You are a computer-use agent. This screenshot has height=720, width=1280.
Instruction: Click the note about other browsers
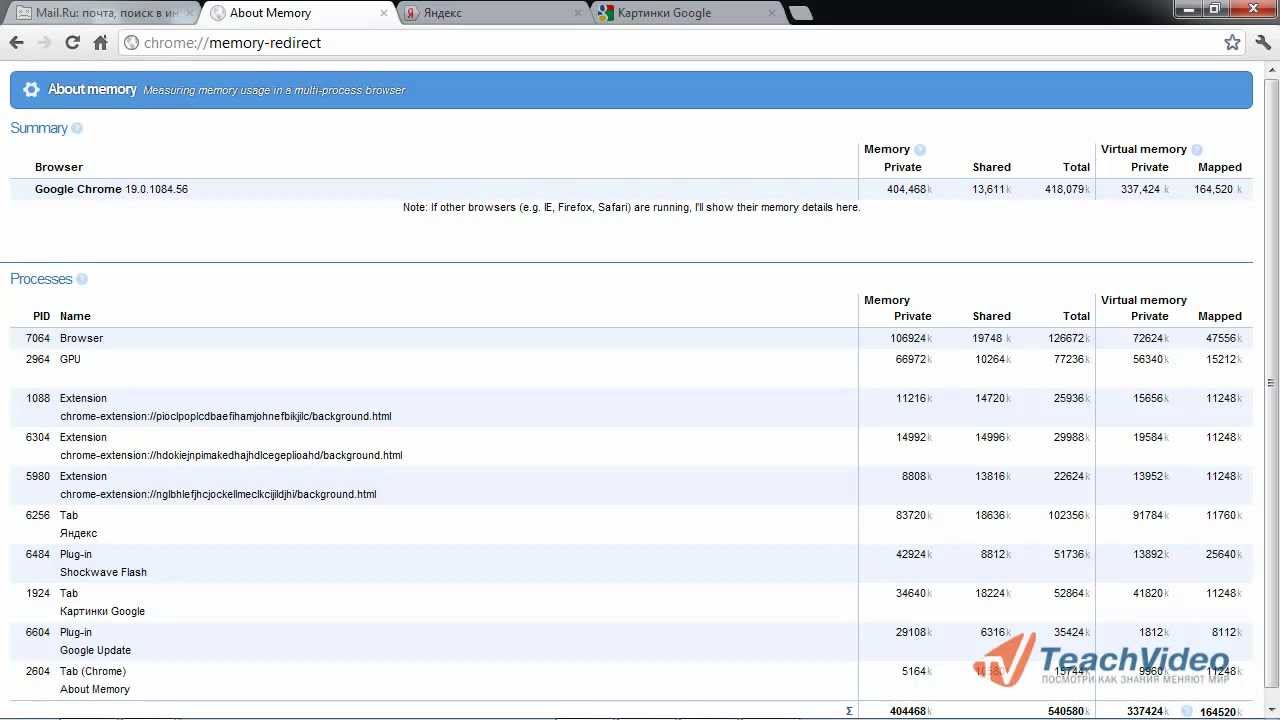631,207
